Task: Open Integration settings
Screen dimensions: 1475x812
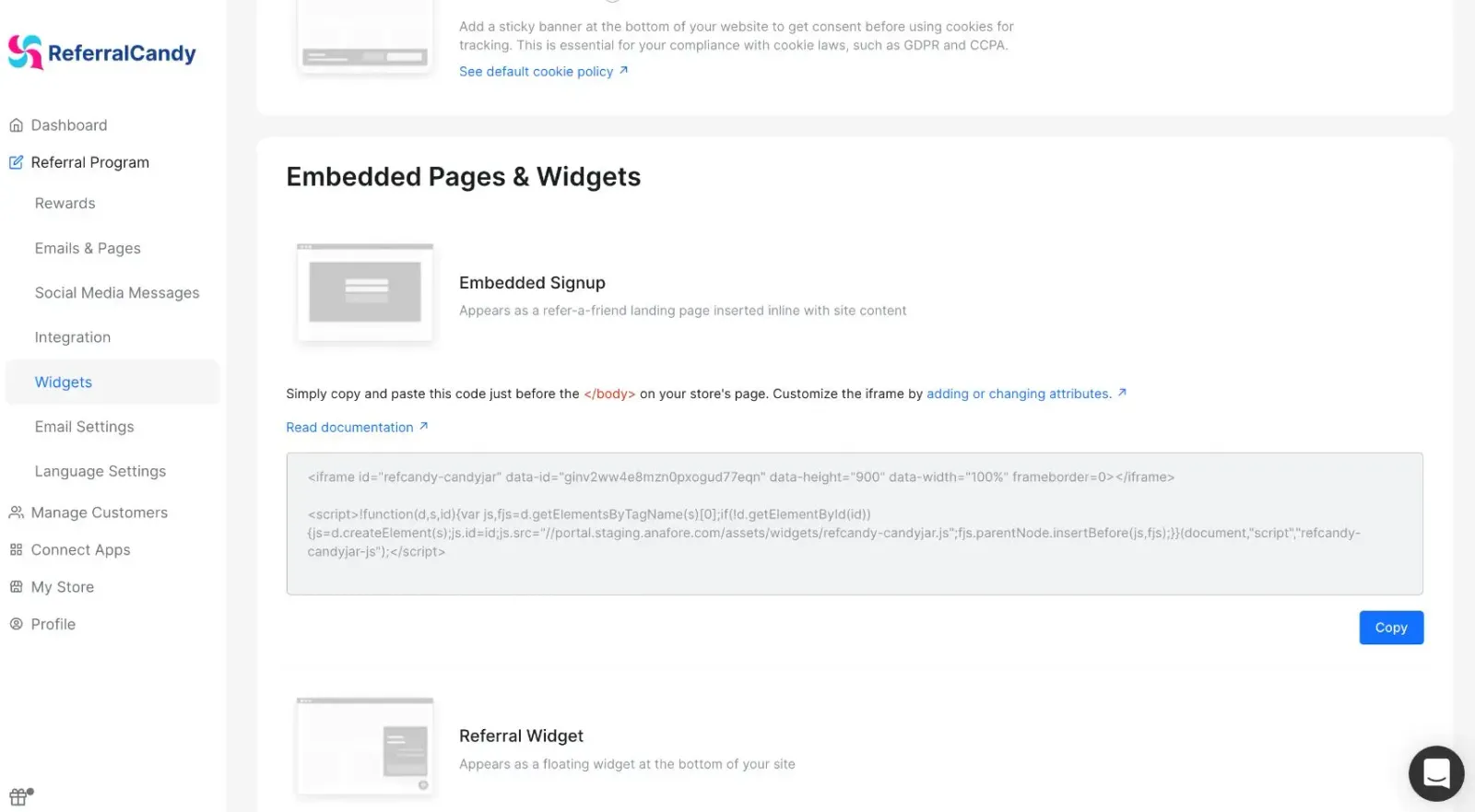Action: [73, 337]
